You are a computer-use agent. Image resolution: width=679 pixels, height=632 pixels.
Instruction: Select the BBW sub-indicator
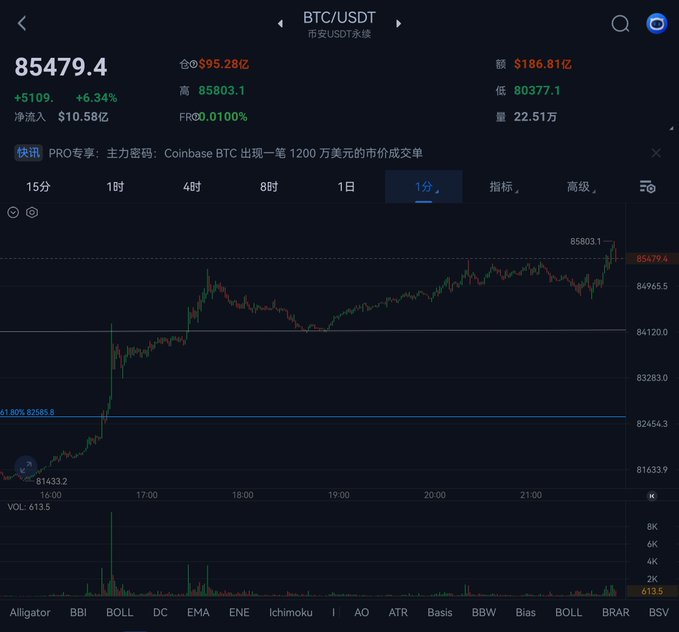[484, 612]
